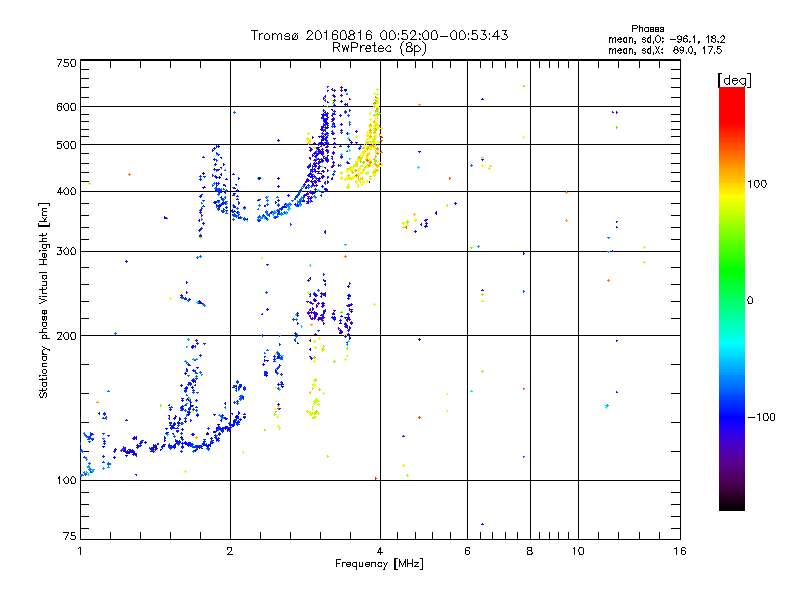Click the plot title "Tromsø 20160816 00:52:00-00:53:43"
The height and width of the screenshot is (600, 800).
tap(379, 35)
